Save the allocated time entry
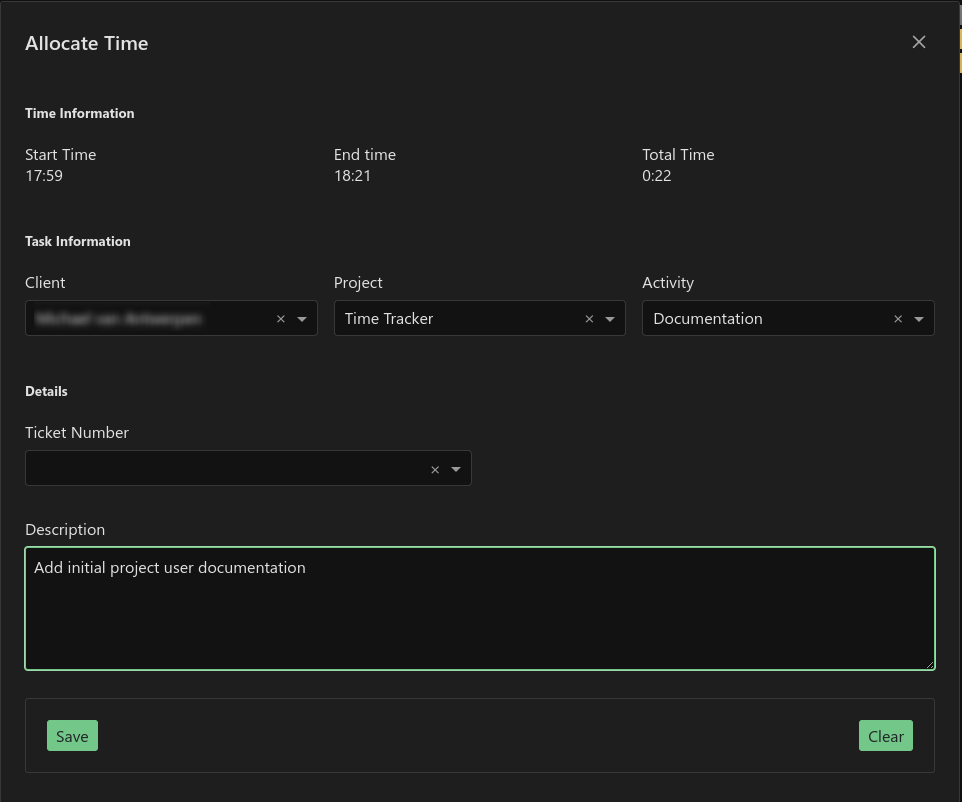 71,735
